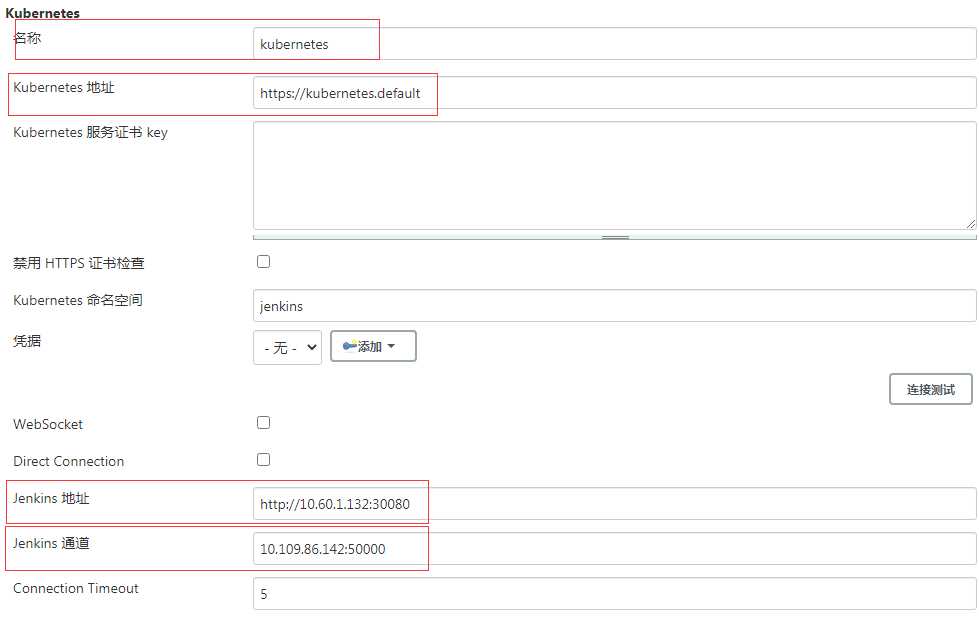
Task: Click the Jenkins 通道 label
Action: 51,543
